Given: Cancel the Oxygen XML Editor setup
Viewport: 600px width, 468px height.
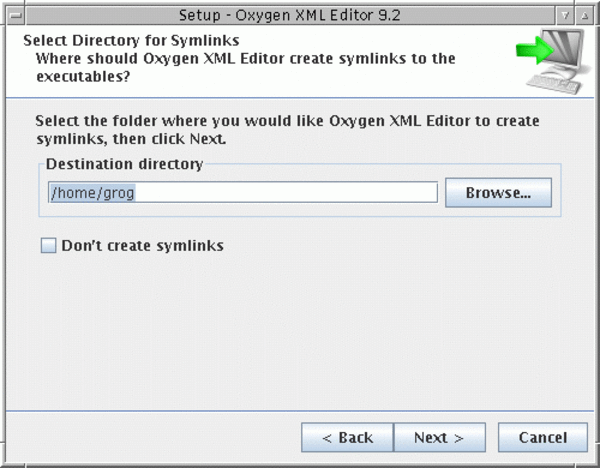Looking at the screenshot, I should tap(543, 437).
